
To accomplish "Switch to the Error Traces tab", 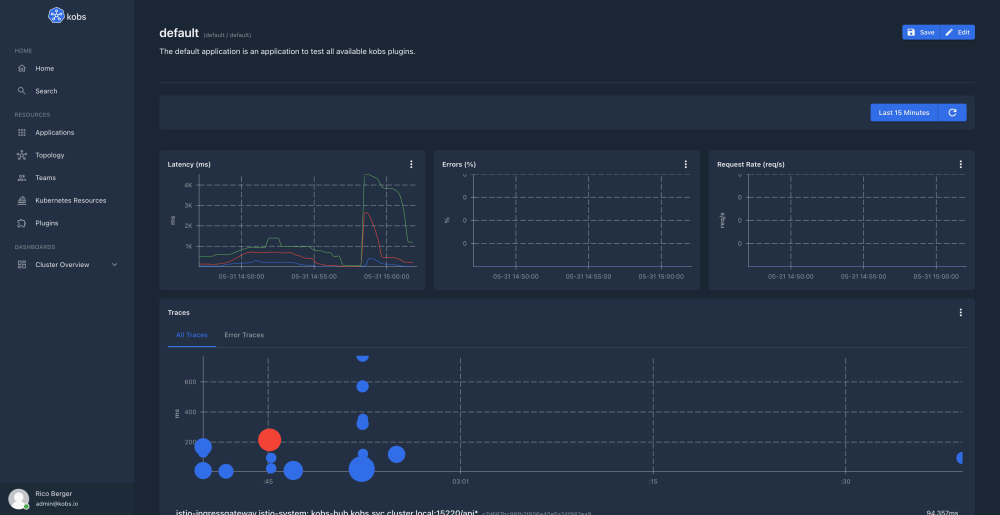I will 244,335.
